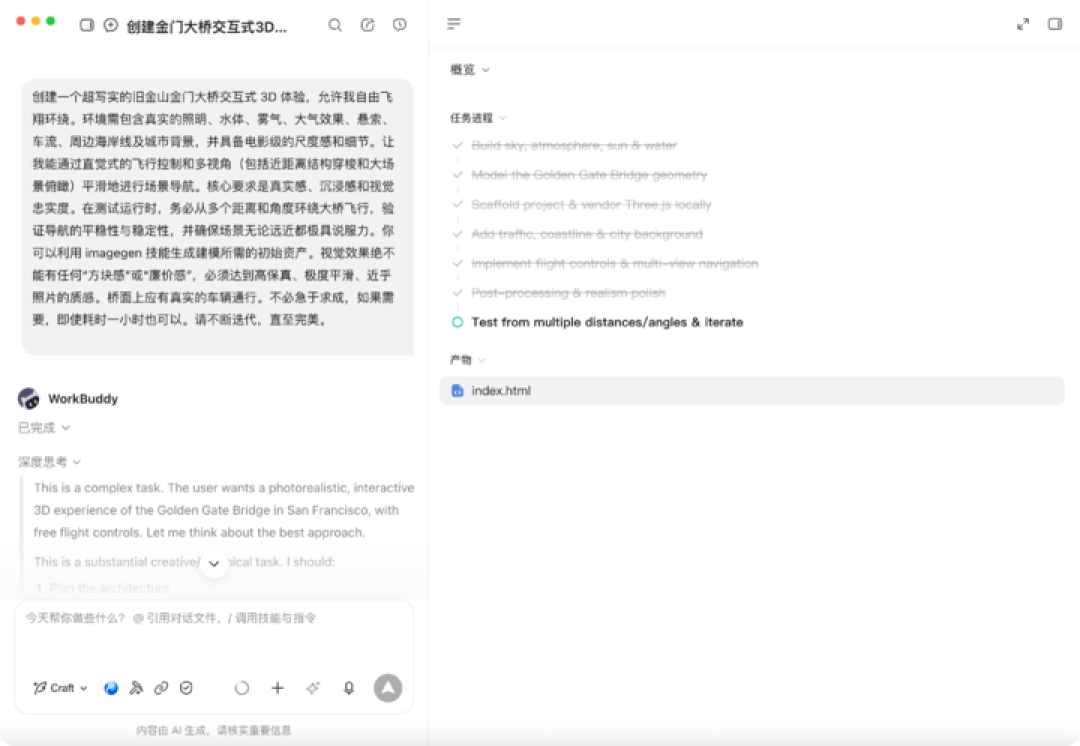Toggle check for Implement flight controls task
This screenshot has height=746, width=1080.
(457, 263)
